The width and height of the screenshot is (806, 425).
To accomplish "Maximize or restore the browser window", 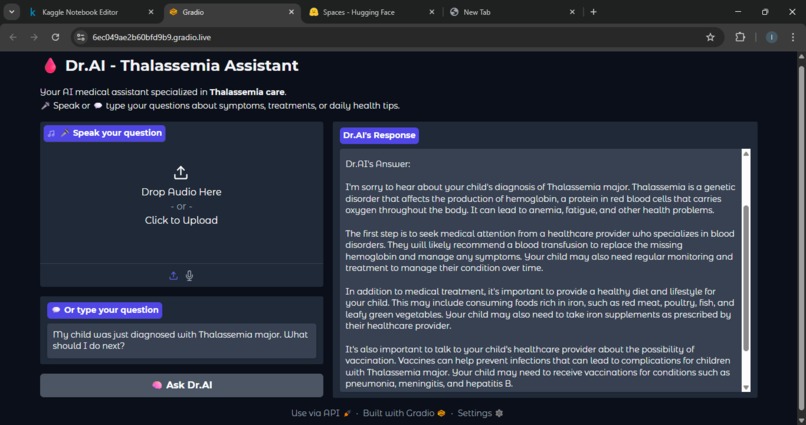I will [x=765, y=12].
